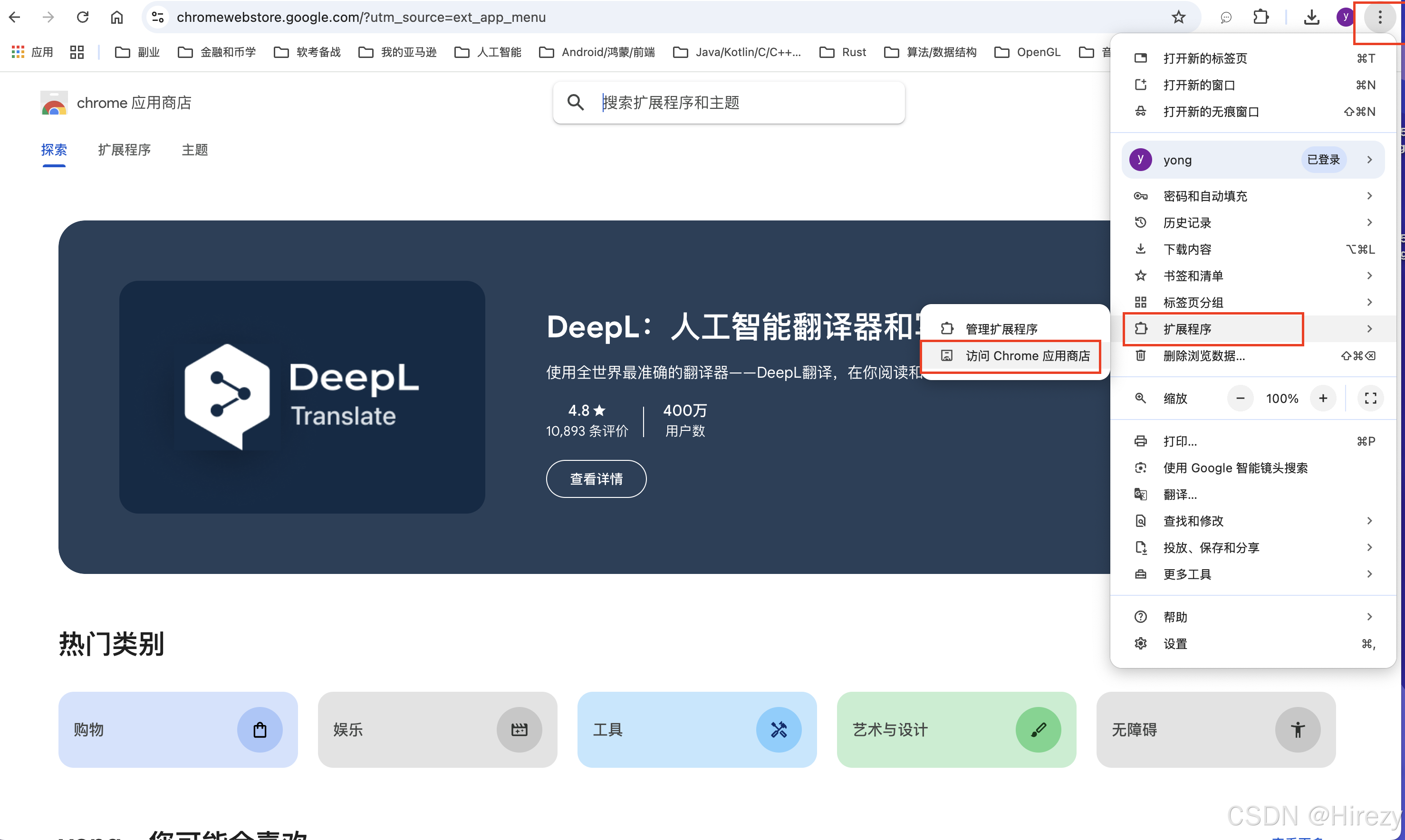Choose 访问 Chrome 应用商店 in submenu
The width and height of the screenshot is (1405, 840).
[1014, 355]
